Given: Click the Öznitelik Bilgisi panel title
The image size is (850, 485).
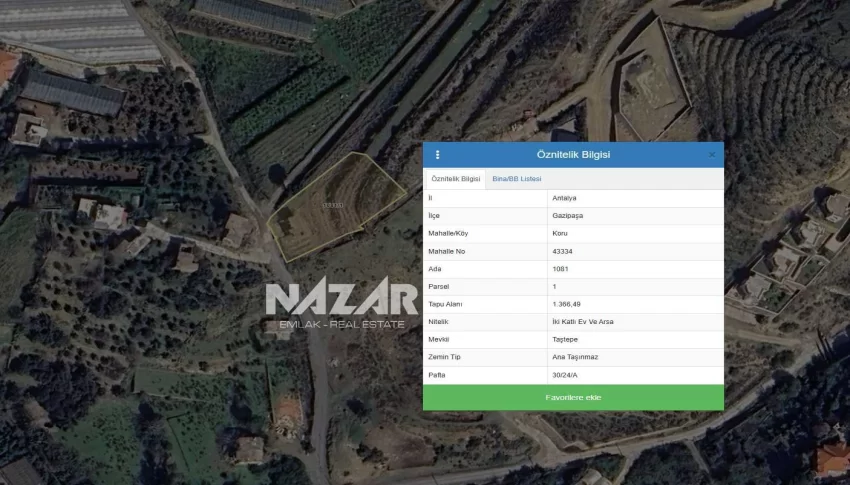Looking at the screenshot, I should pyautogui.click(x=573, y=155).
